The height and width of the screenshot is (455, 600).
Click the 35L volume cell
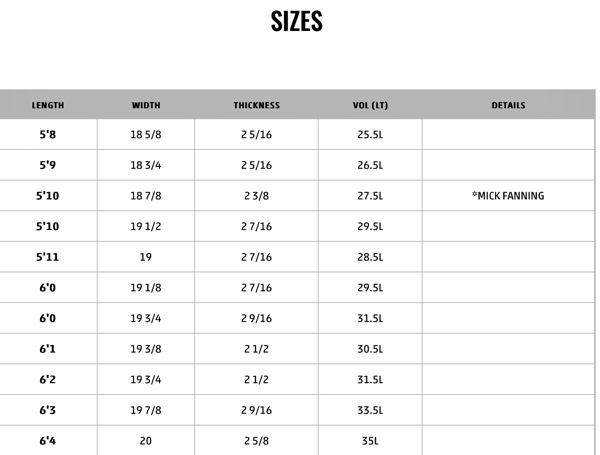(x=370, y=441)
